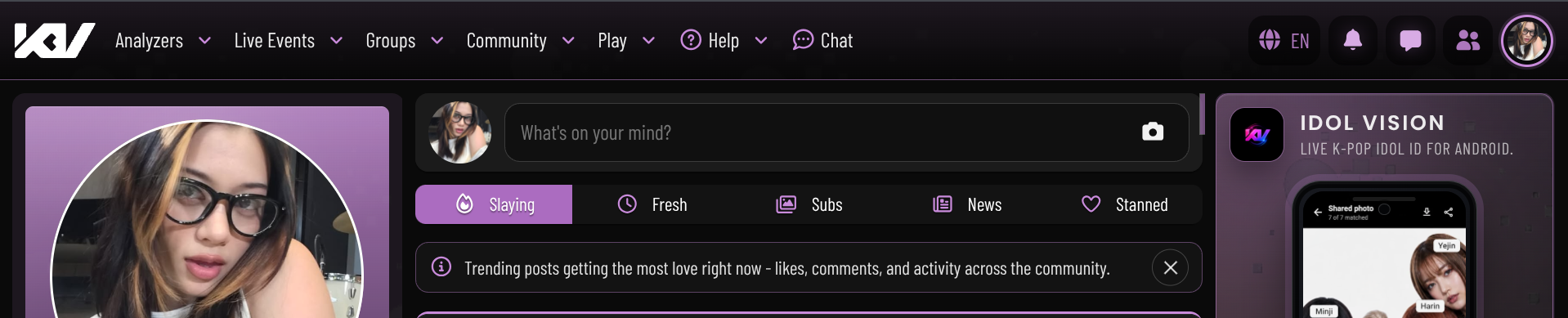The image size is (1568, 318).
Task: Click the Idol Vision app icon
Action: pos(1257,134)
